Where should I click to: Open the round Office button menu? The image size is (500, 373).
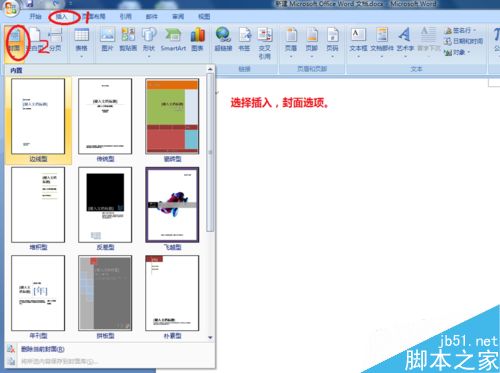[10, 7]
